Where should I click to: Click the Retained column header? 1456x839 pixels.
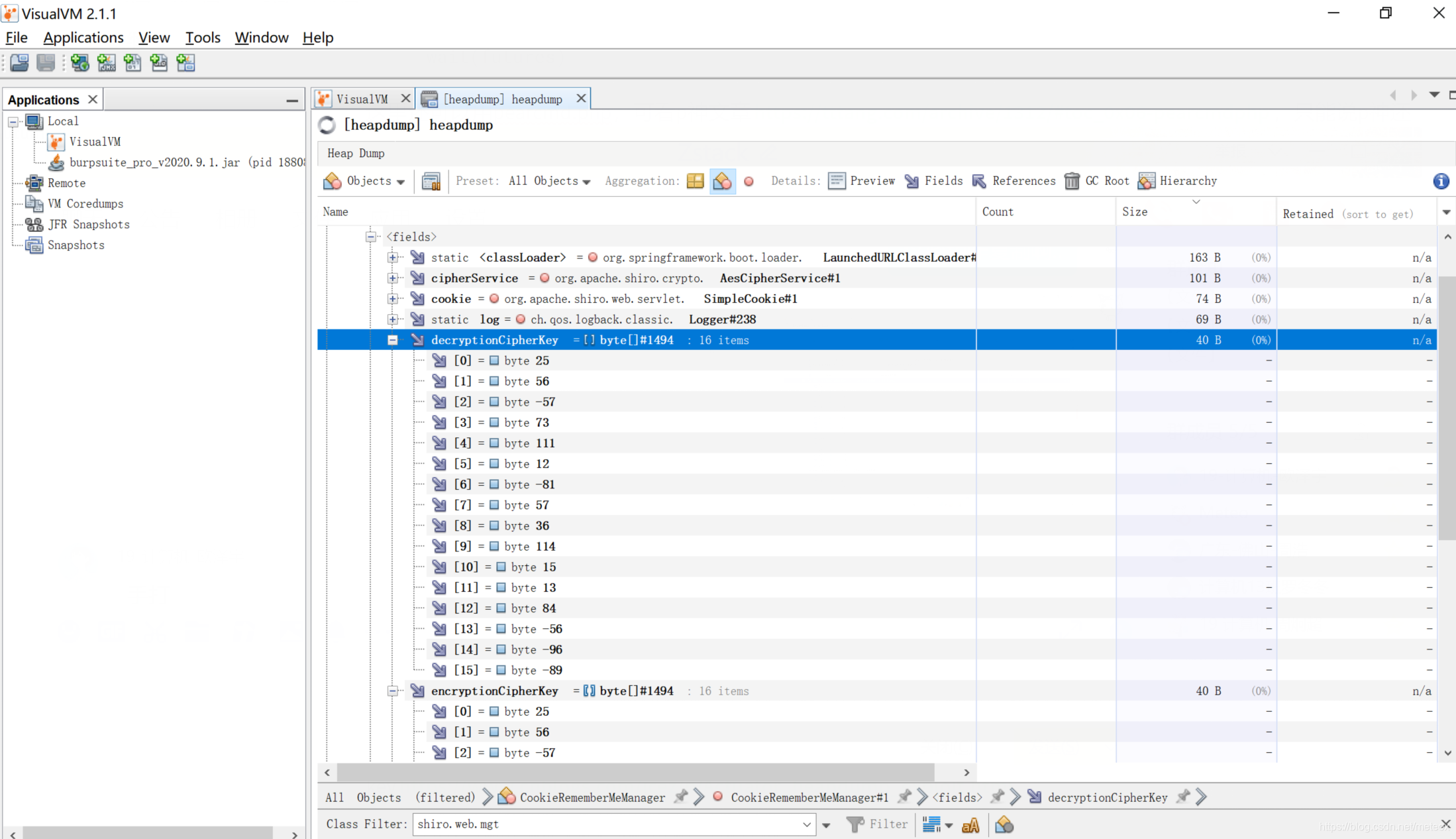coord(1357,213)
